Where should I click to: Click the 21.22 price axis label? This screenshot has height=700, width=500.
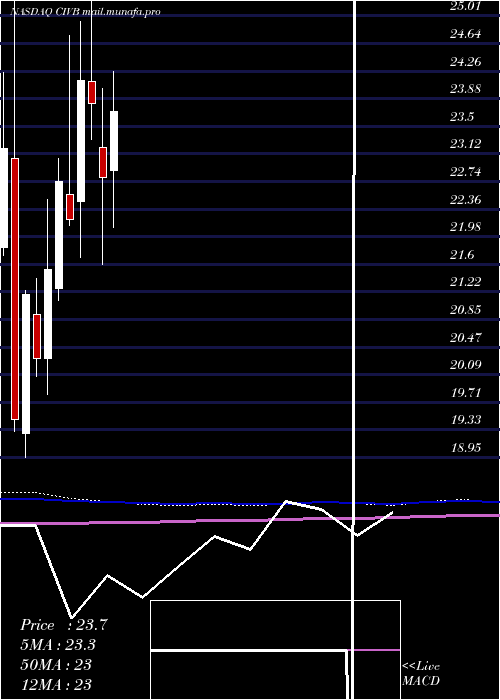[466, 282]
